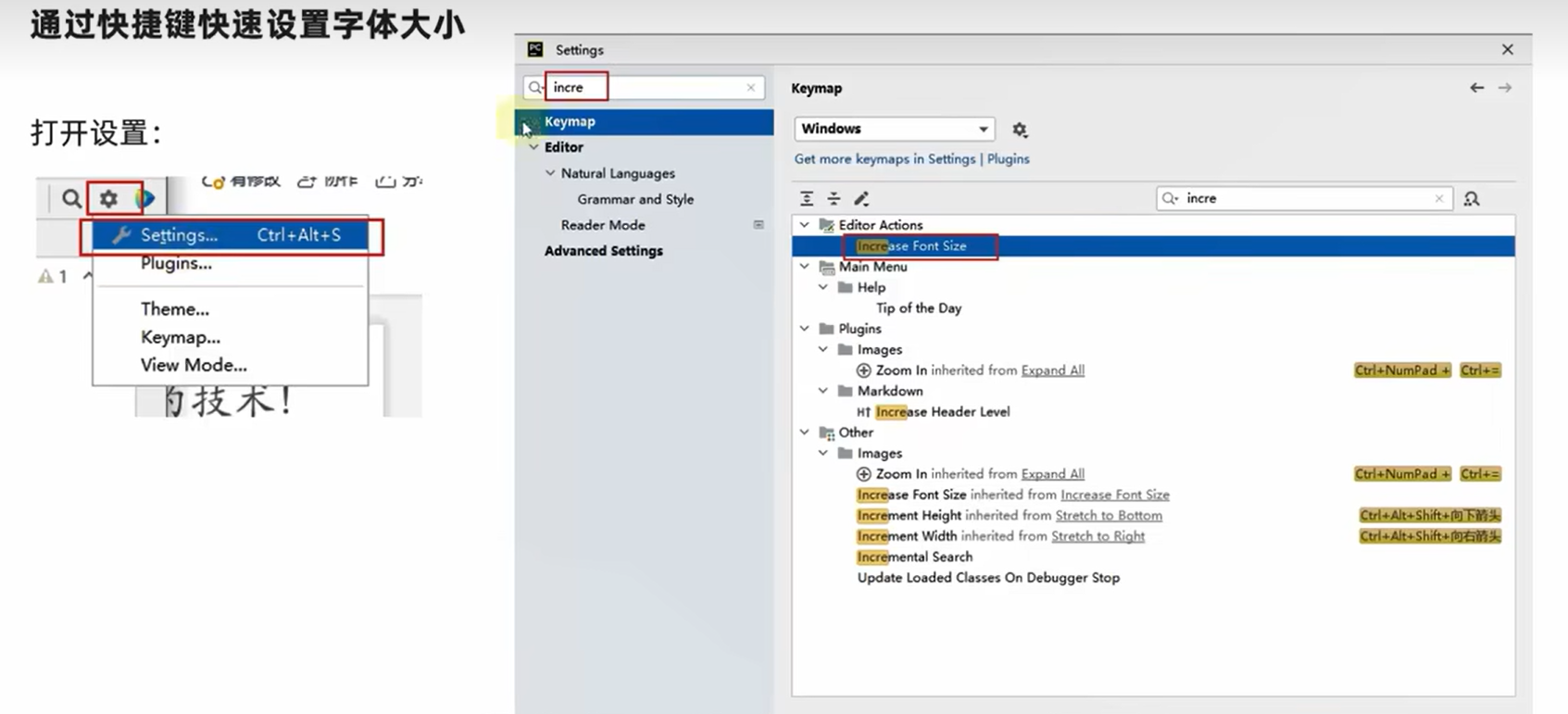The image size is (1568, 714).
Task: Select Increment Height action
Action: coord(909,516)
